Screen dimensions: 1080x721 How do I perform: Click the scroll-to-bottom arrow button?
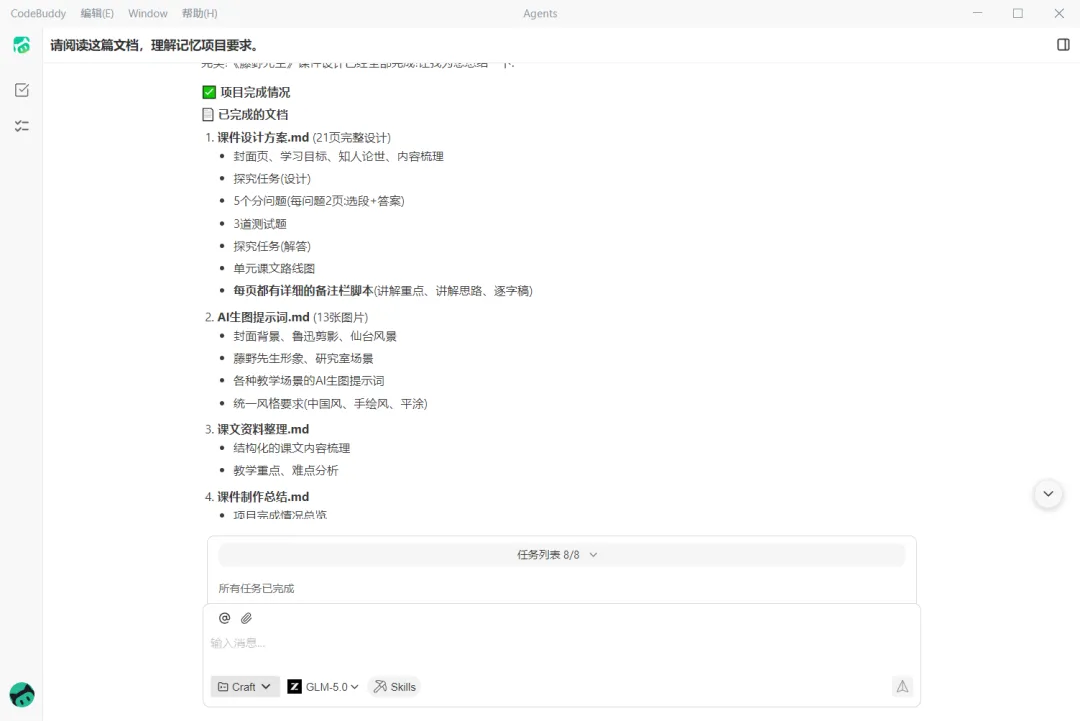click(x=1048, y=494)
